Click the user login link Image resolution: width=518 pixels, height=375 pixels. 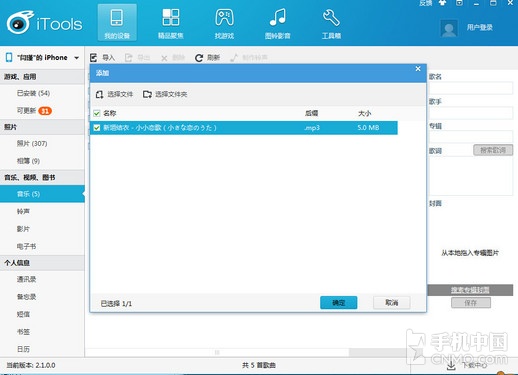click(x=479, y=27)
